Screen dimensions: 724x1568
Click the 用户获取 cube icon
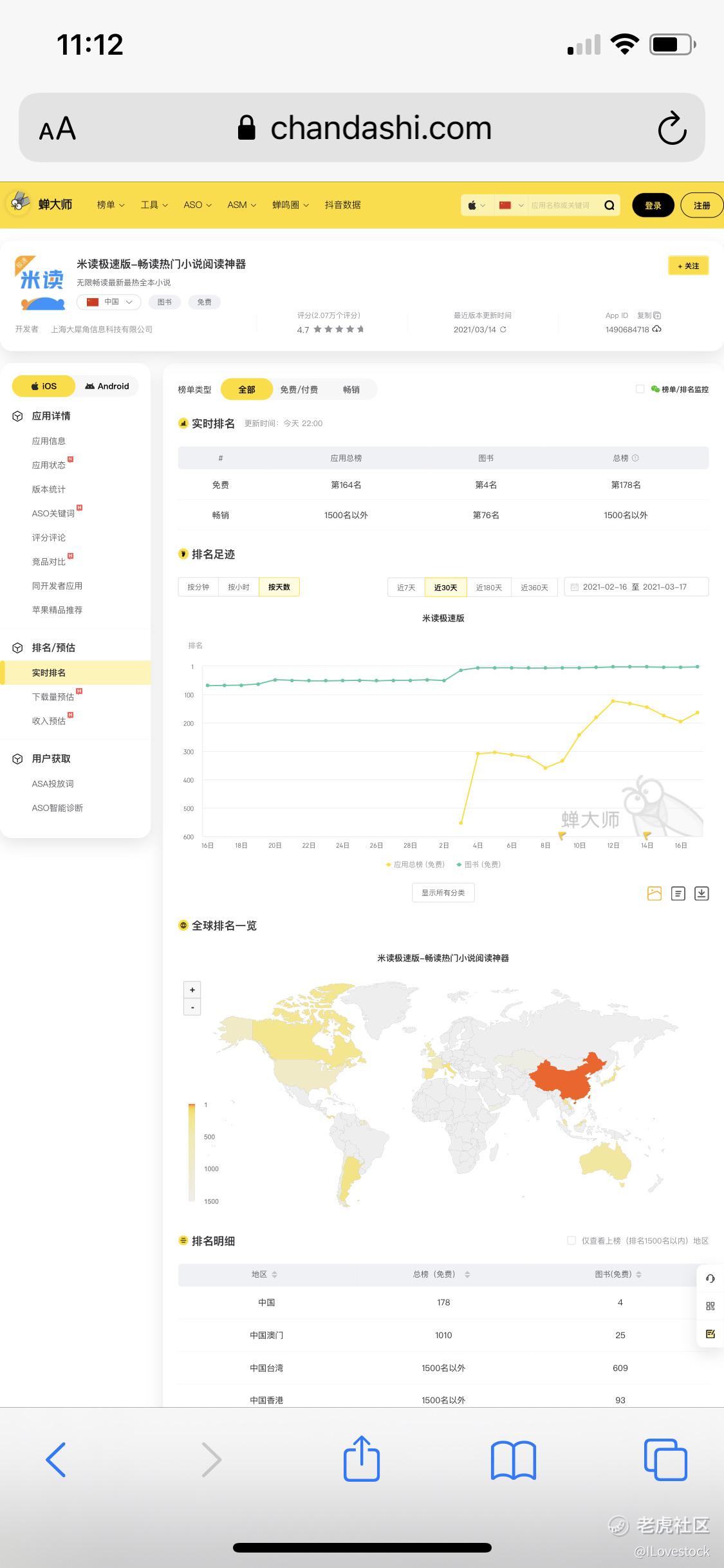pos(17,759)
